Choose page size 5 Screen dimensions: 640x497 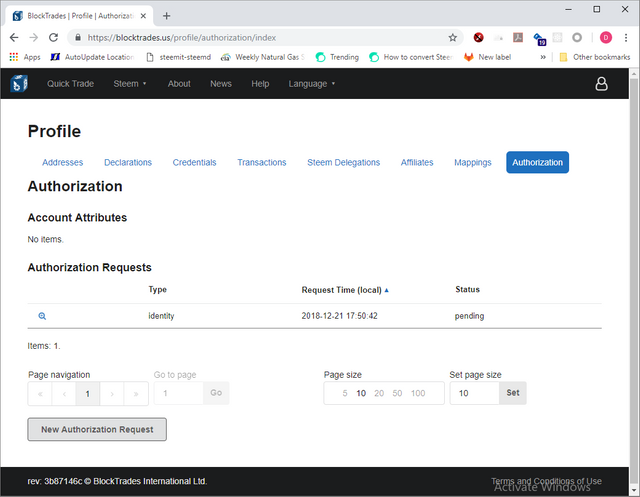coord(345,393)
